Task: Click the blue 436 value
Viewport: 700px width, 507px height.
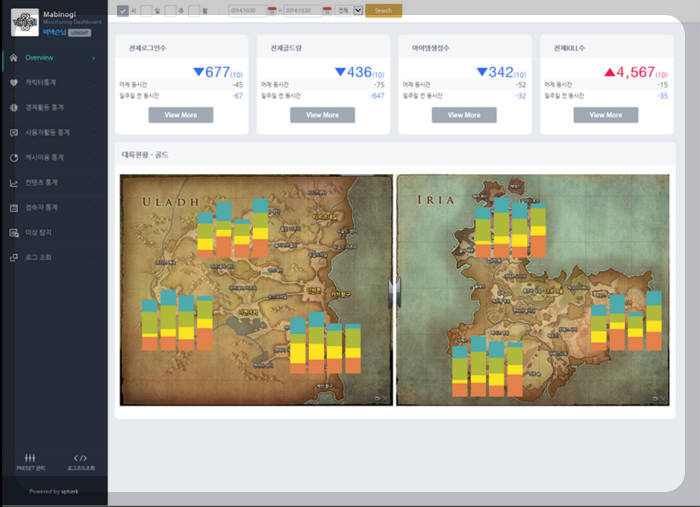Action: [x=359, y=72]
